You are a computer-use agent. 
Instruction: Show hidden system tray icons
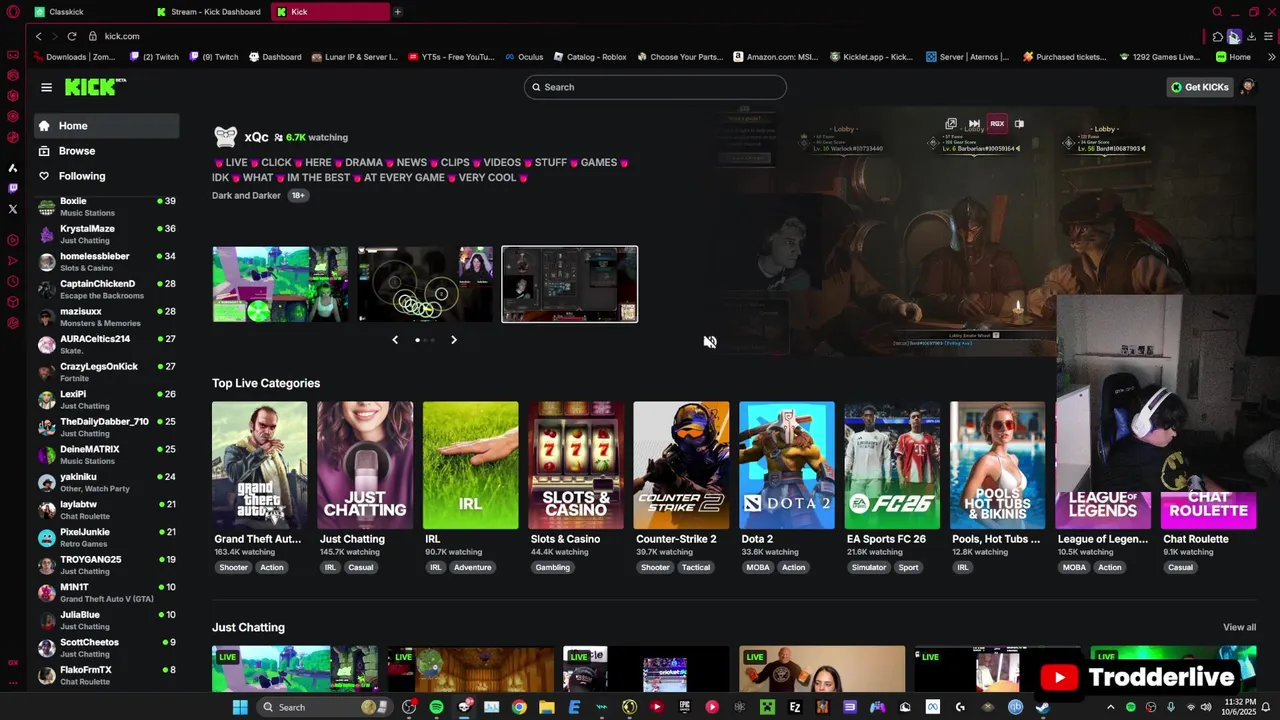click(x=1110, y=707)
